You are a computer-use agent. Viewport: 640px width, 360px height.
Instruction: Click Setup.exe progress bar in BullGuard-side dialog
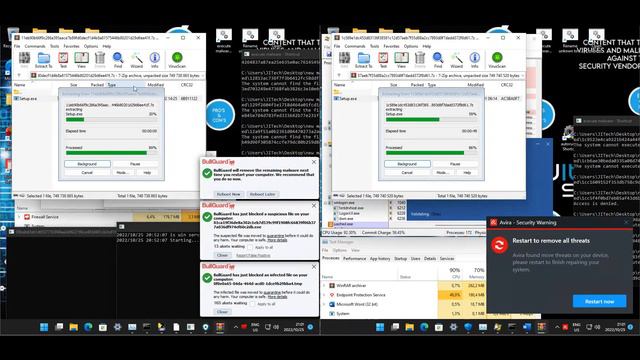(x=111, y=119)
